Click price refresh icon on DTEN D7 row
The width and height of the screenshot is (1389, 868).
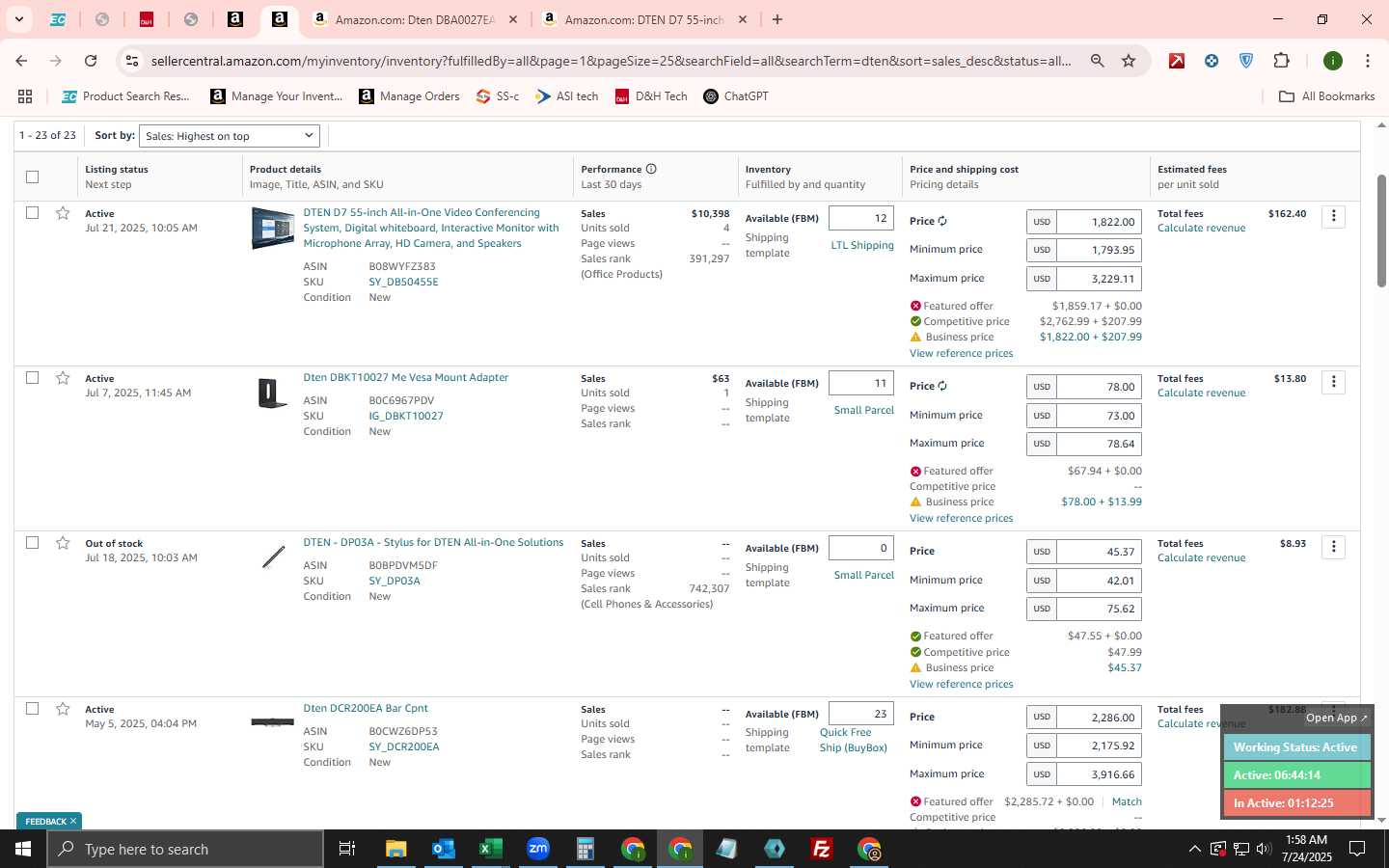(x=942, y=221)
